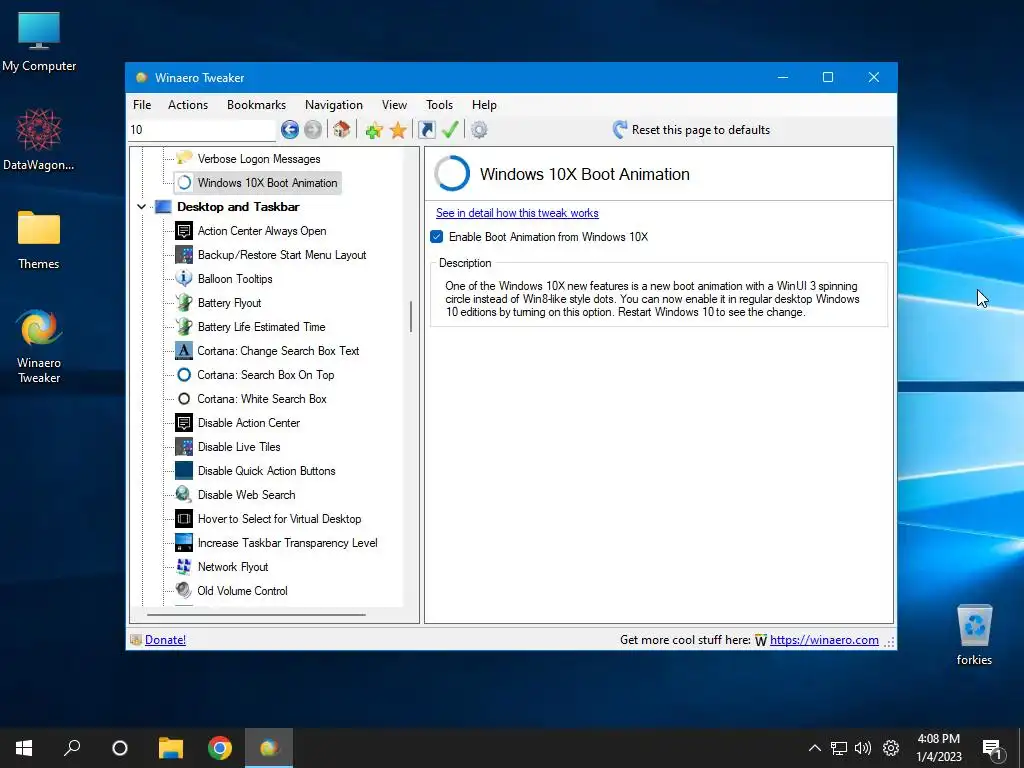Open the notification center icon on taskbar
1024x768 pixels.
[x=993, y=748]
